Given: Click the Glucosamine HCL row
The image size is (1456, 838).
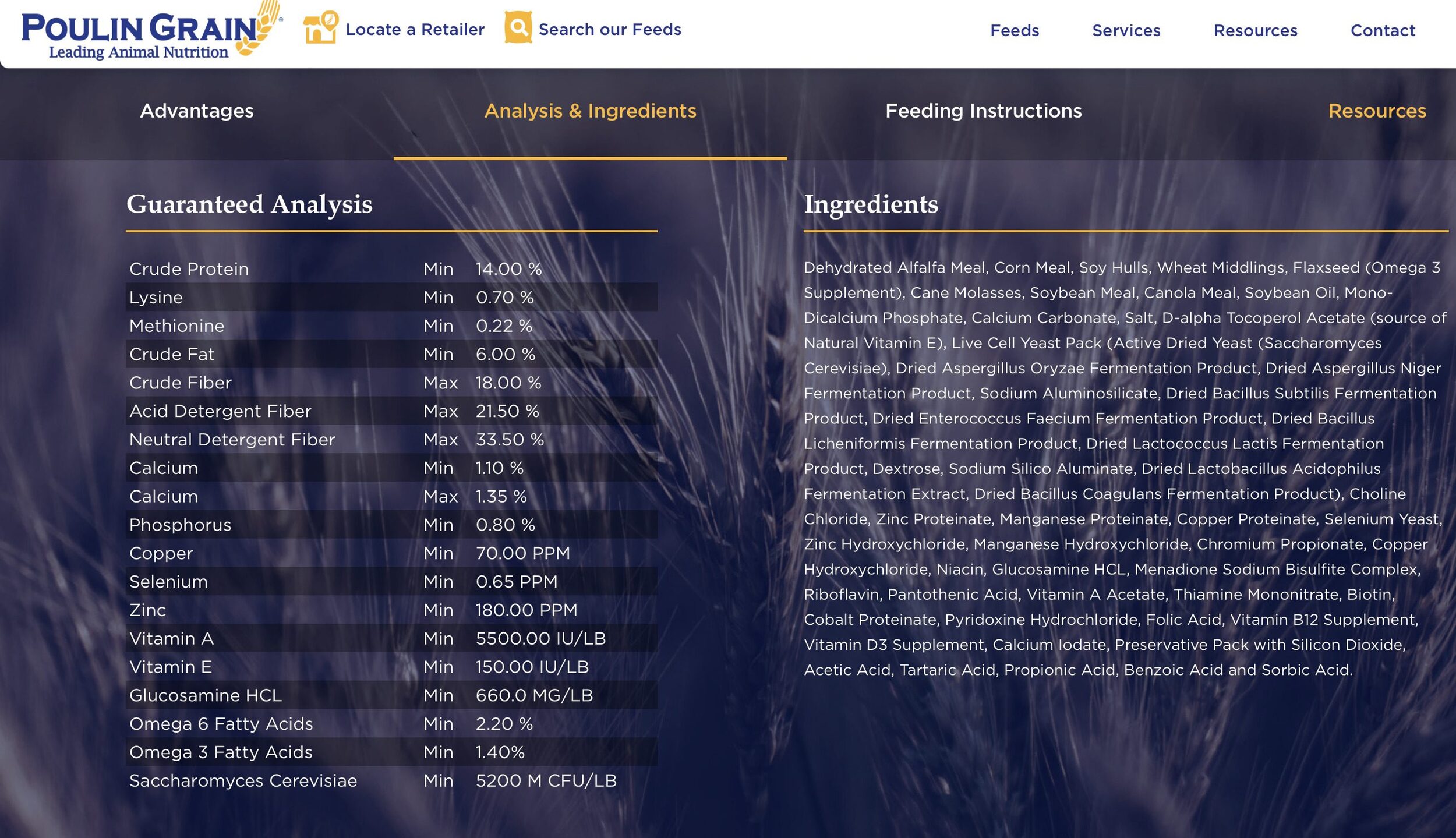Looking at the screenshot, I should 391,695.
